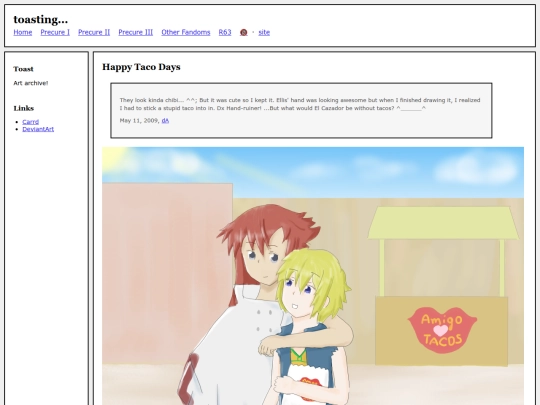Screen dimensions: 540x405
Task: Click the 'toasting...' site title
Action: (41, 20)
